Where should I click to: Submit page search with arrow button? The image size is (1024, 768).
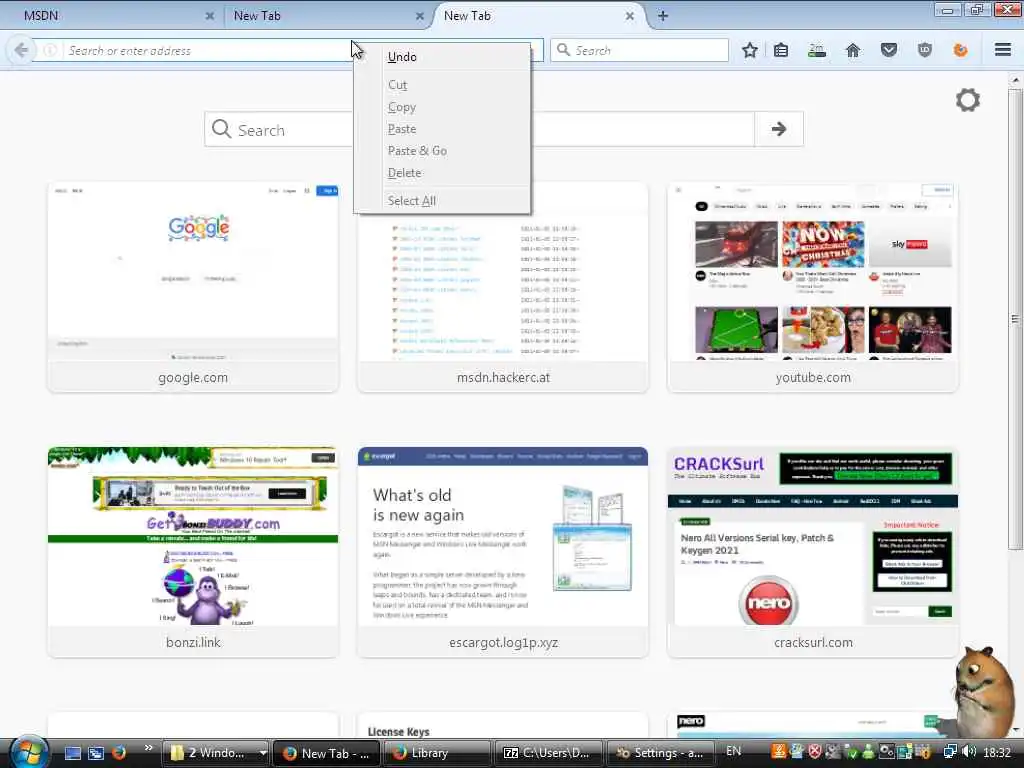[x=778, y=129]
